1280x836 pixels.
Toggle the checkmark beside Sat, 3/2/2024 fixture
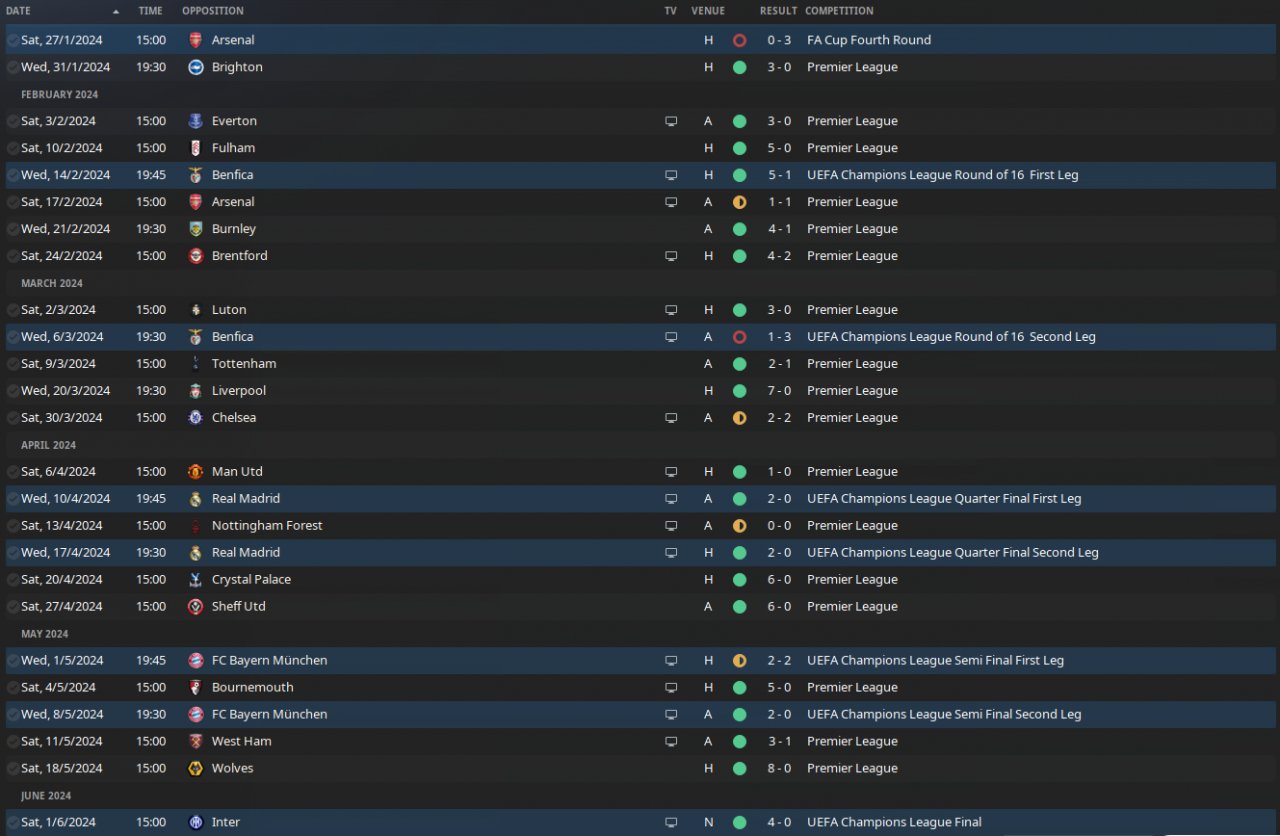13,121
